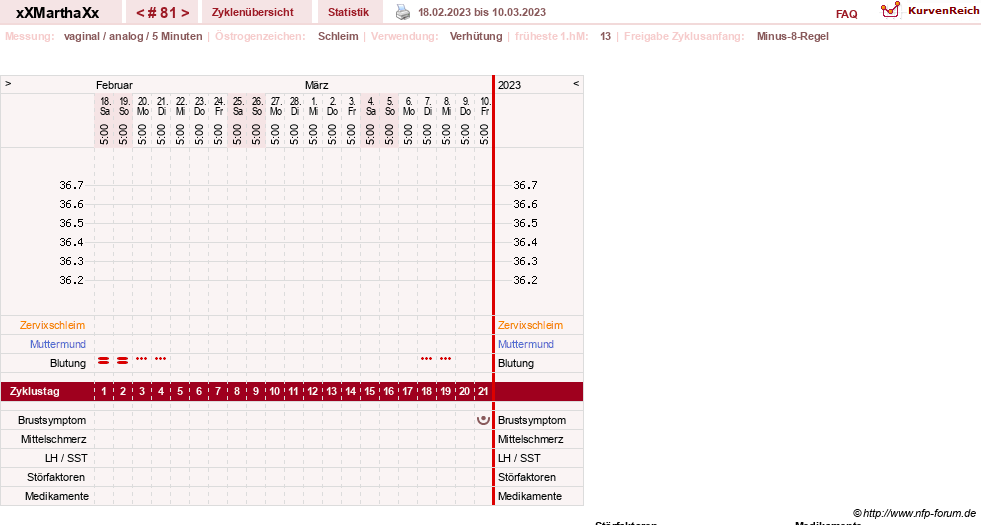Click the früheste 1.hM value 13

[x=606, y=36]
